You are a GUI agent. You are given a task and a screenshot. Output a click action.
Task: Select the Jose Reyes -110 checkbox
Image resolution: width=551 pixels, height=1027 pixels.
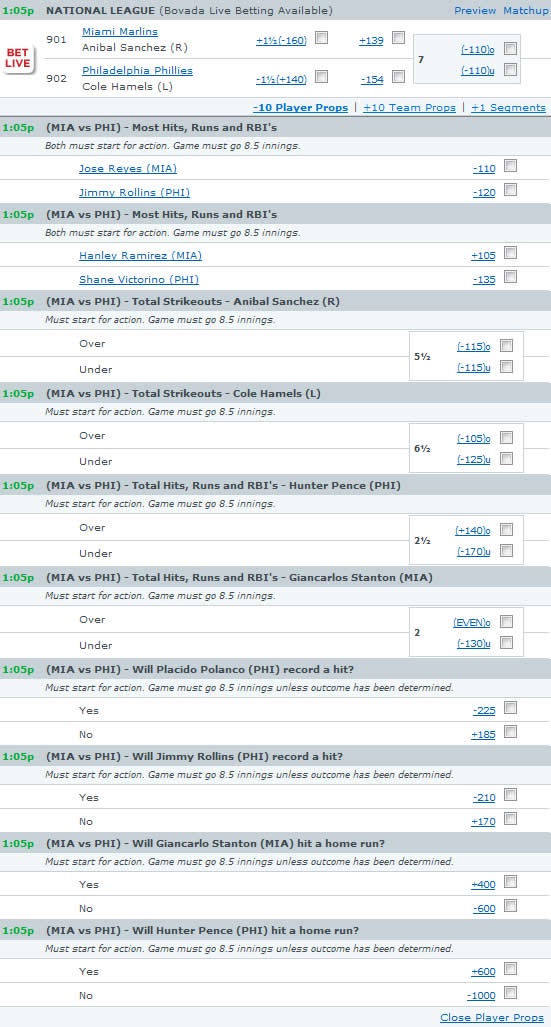click(x=510, y=166)
